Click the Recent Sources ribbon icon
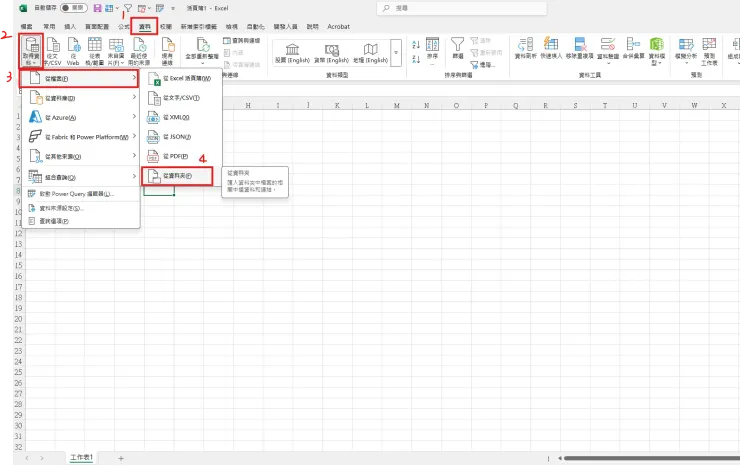This screenshot has height=465, width=740. pyautogui.click(x=139, y=51)
